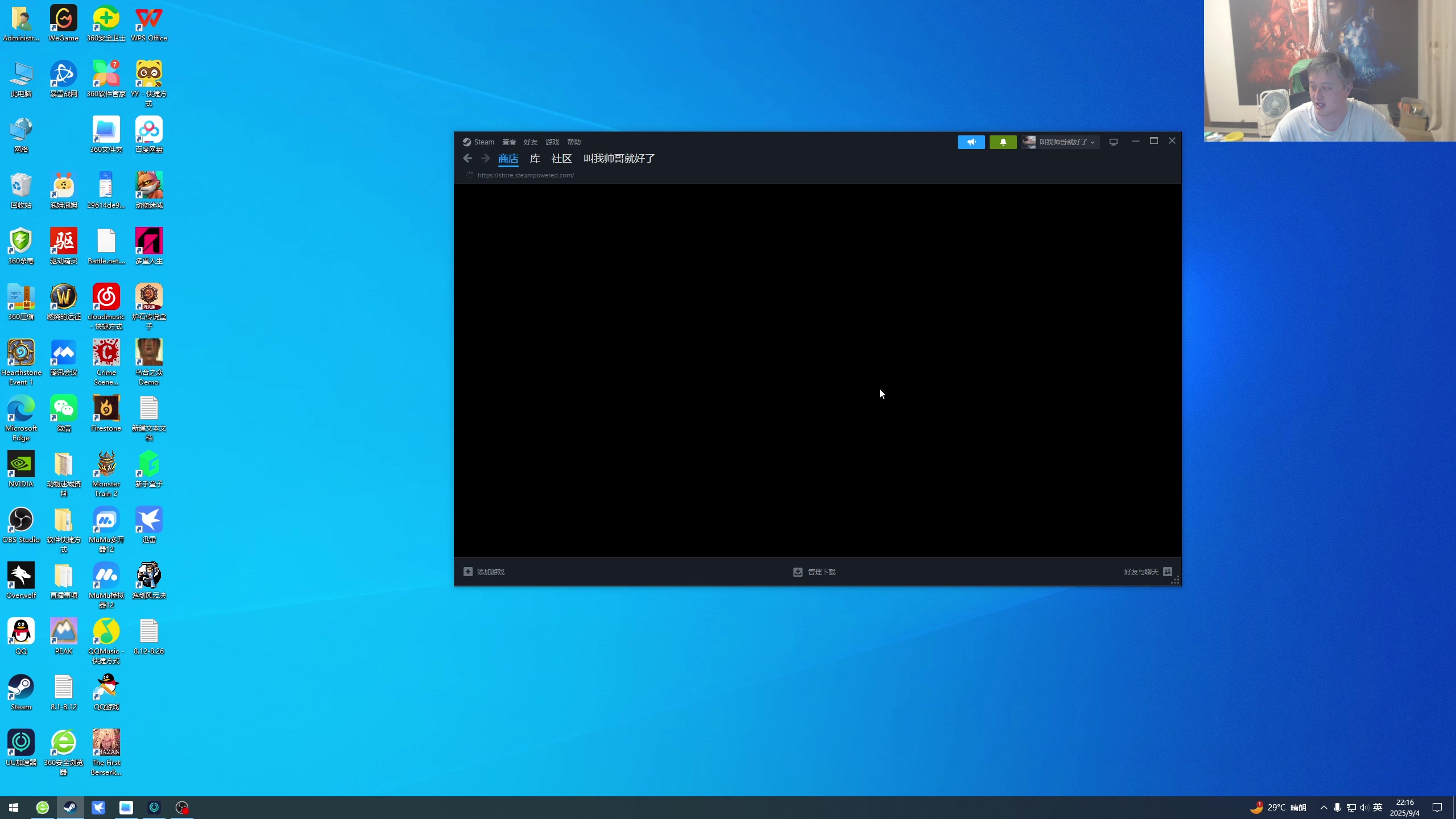
Task: Click the taskbar volume speaker icon
Action: (x=1364, y=808)
